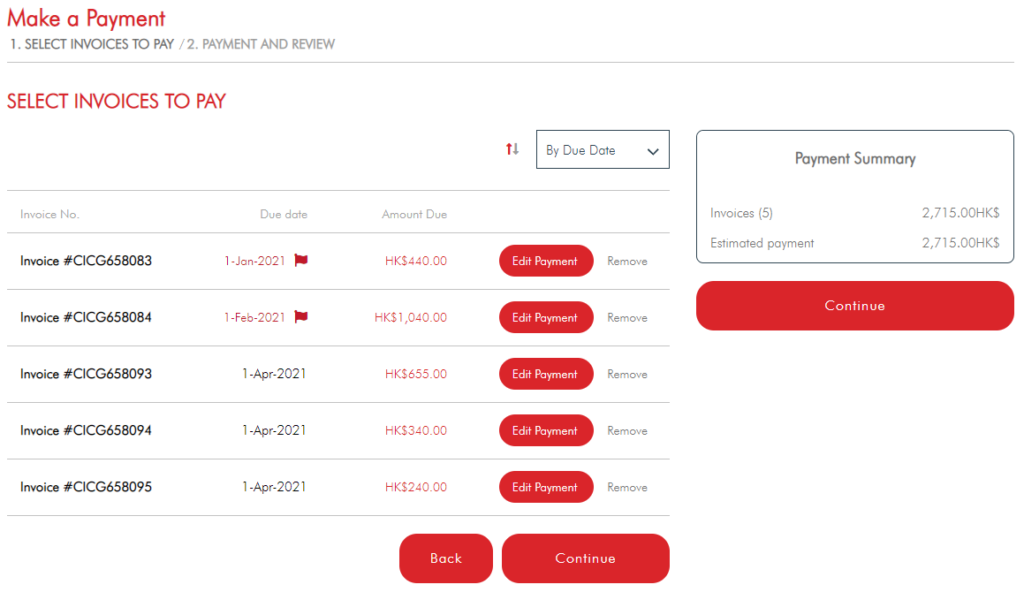The width and height of the screenshot is (1024, 615).
Task: Click overdue flag icon beside 1-Feb-2021
Action: tap(301, 317)
